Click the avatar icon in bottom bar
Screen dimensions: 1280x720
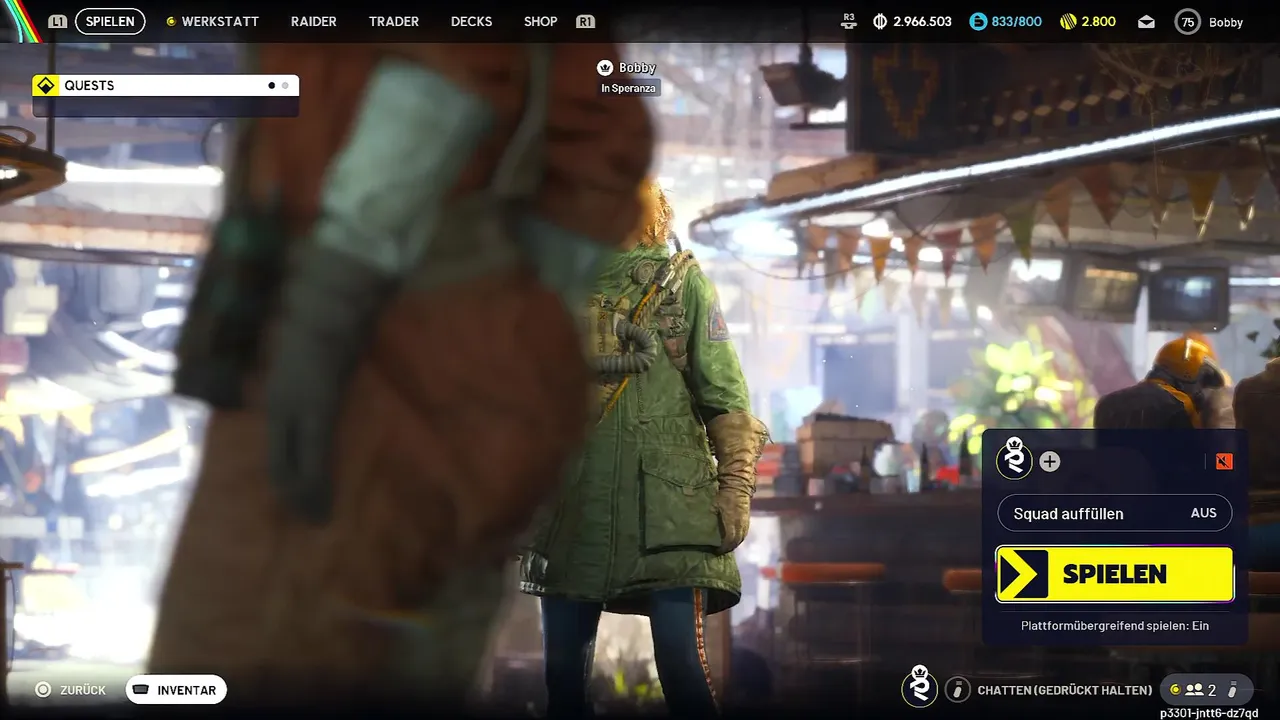coord(920,687)
